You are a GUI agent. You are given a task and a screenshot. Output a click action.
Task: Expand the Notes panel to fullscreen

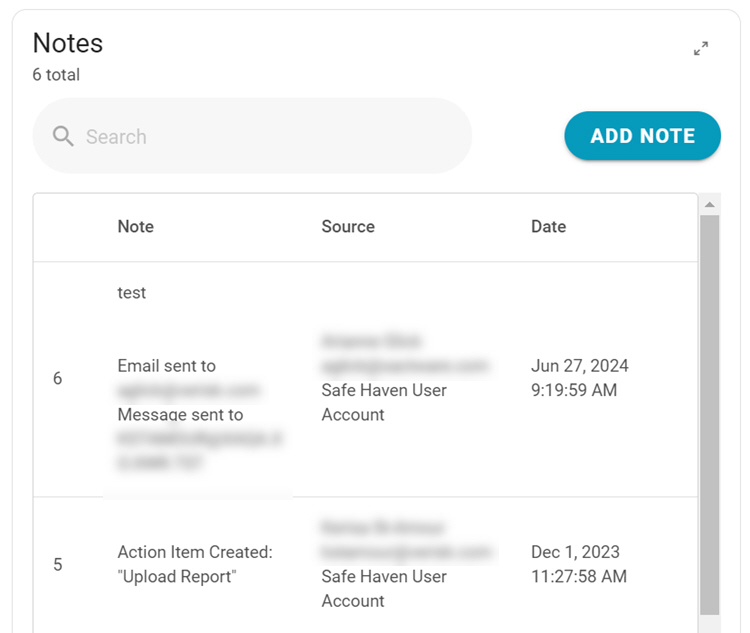click(x=701, y=48)
